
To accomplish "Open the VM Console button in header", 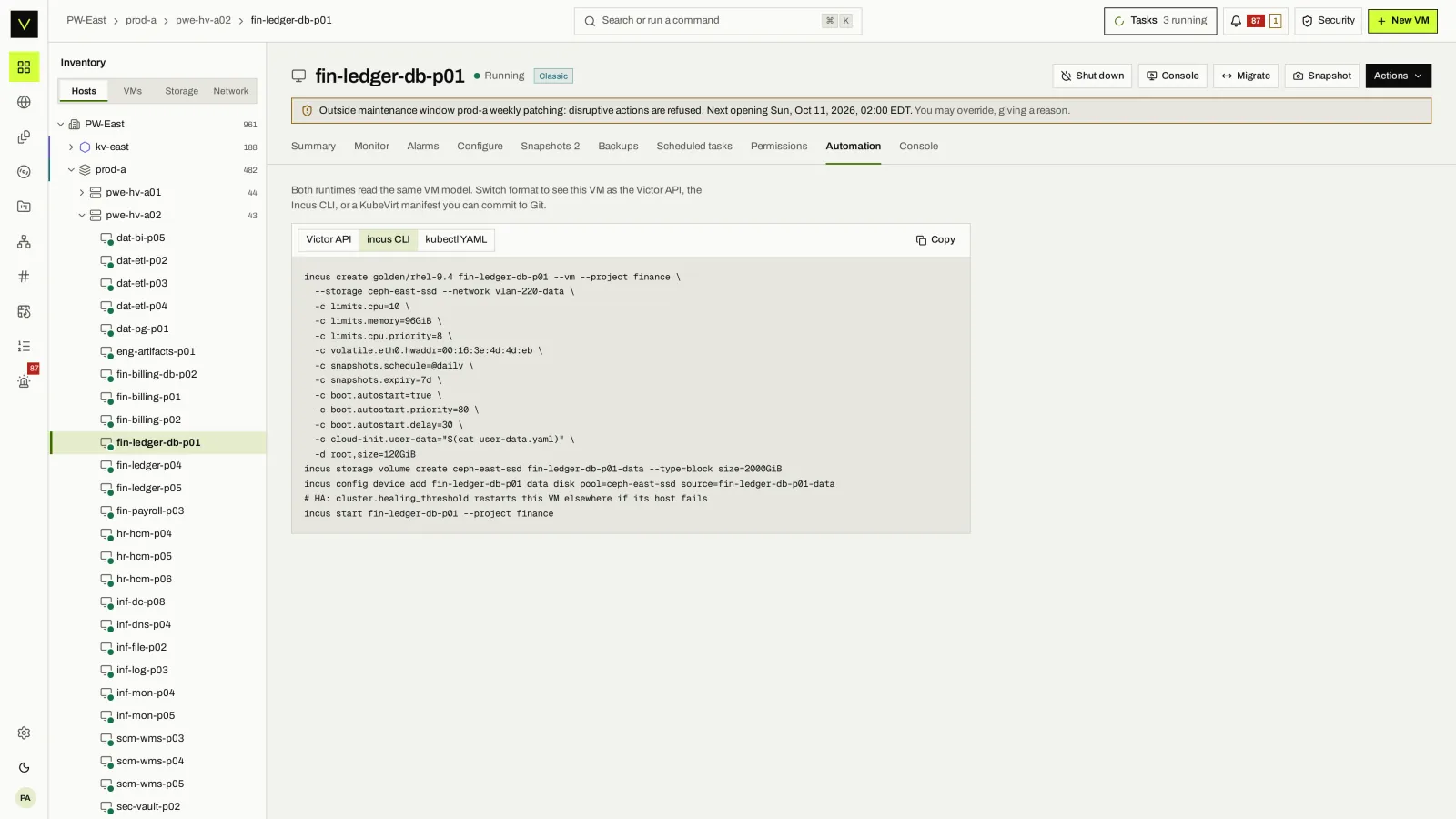I will pos(1172,76).
